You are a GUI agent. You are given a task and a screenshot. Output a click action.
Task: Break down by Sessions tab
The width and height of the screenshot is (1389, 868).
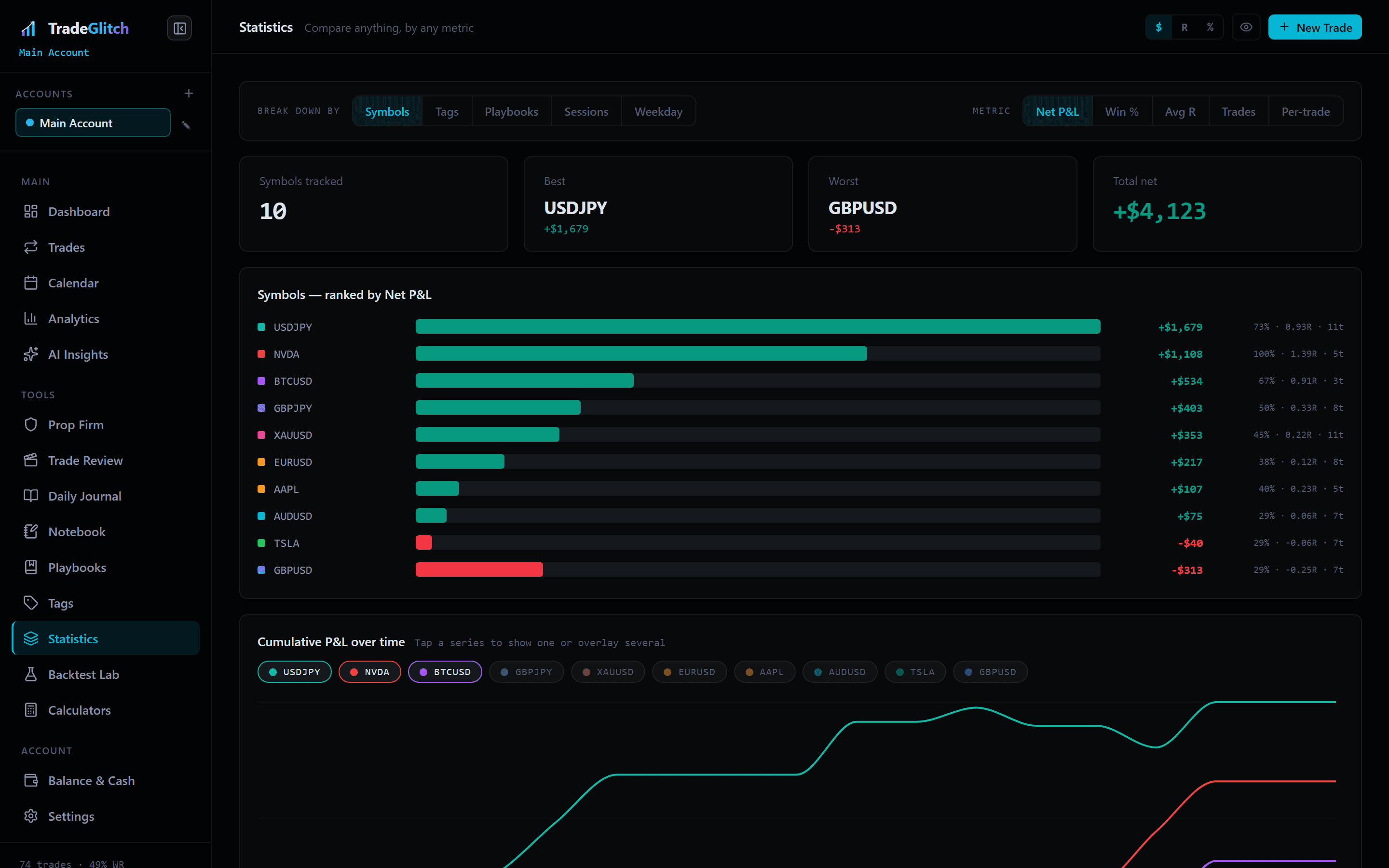(586, 111)
